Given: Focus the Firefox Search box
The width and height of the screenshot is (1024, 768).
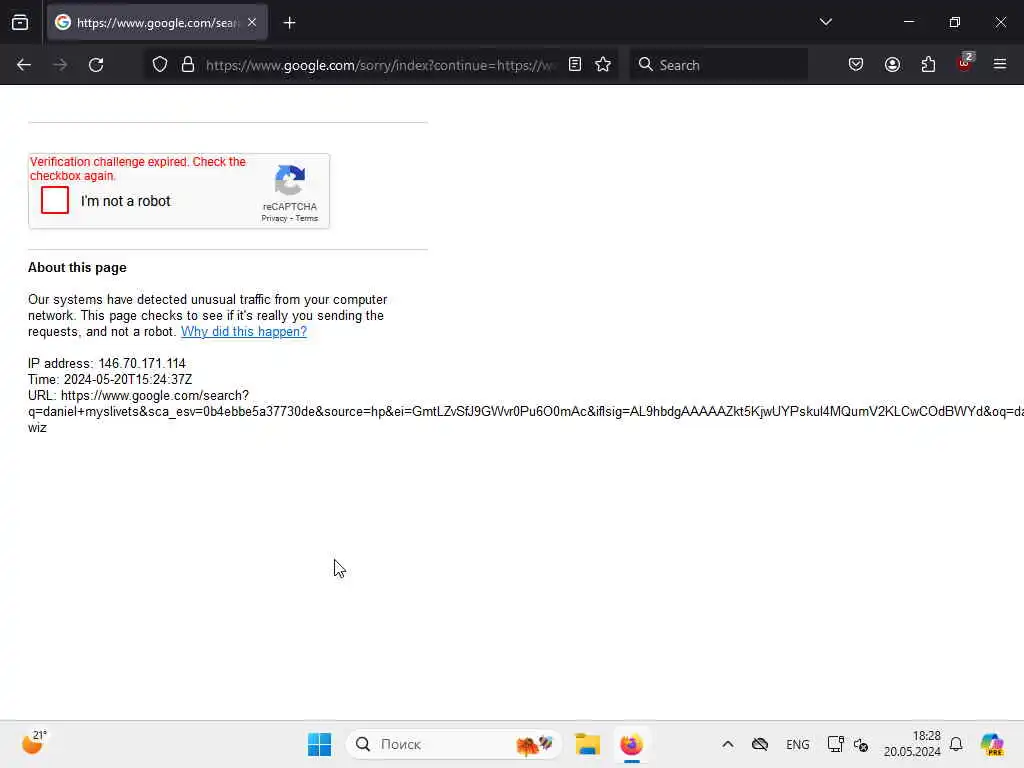Looking at the screenshot, I should (x=718, y=65).
